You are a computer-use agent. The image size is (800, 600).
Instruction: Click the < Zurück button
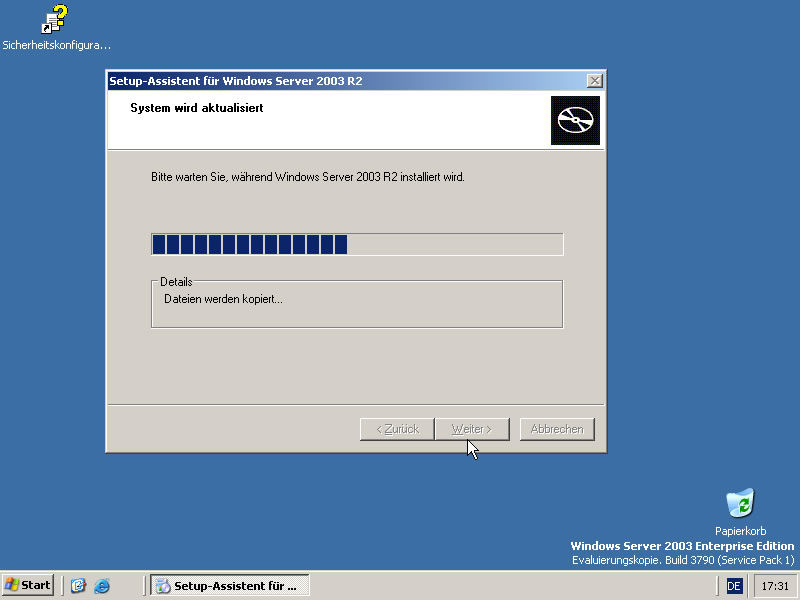(397, 429)
